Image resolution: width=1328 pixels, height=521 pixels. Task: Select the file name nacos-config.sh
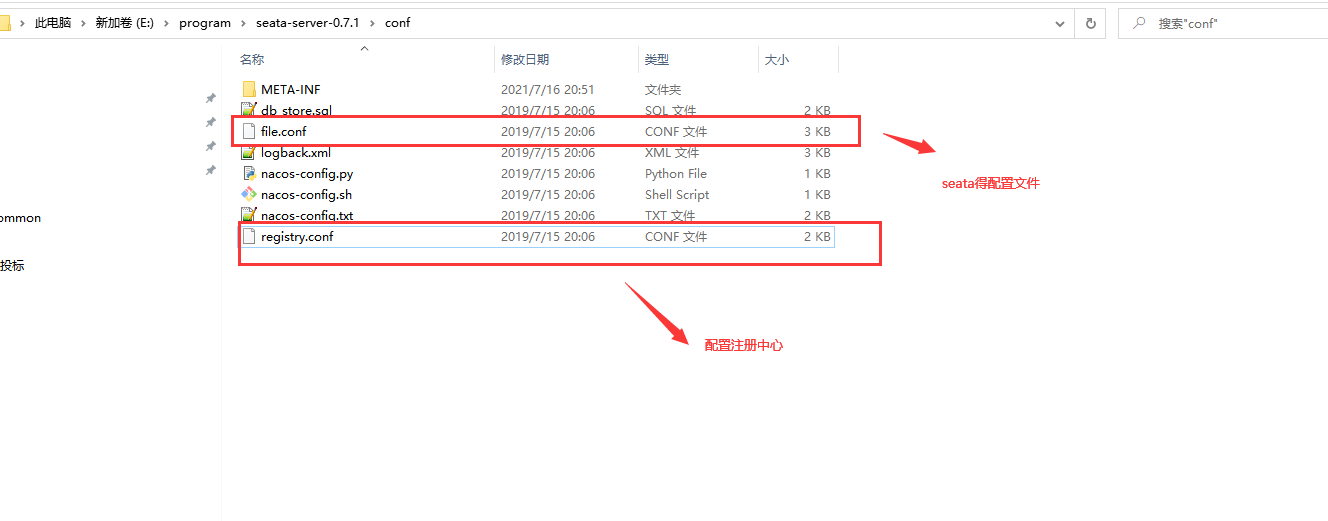point(306,194)
